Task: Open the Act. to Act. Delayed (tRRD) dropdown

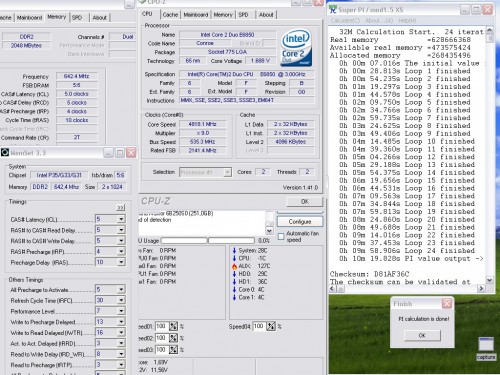Action: pos(121,343)
